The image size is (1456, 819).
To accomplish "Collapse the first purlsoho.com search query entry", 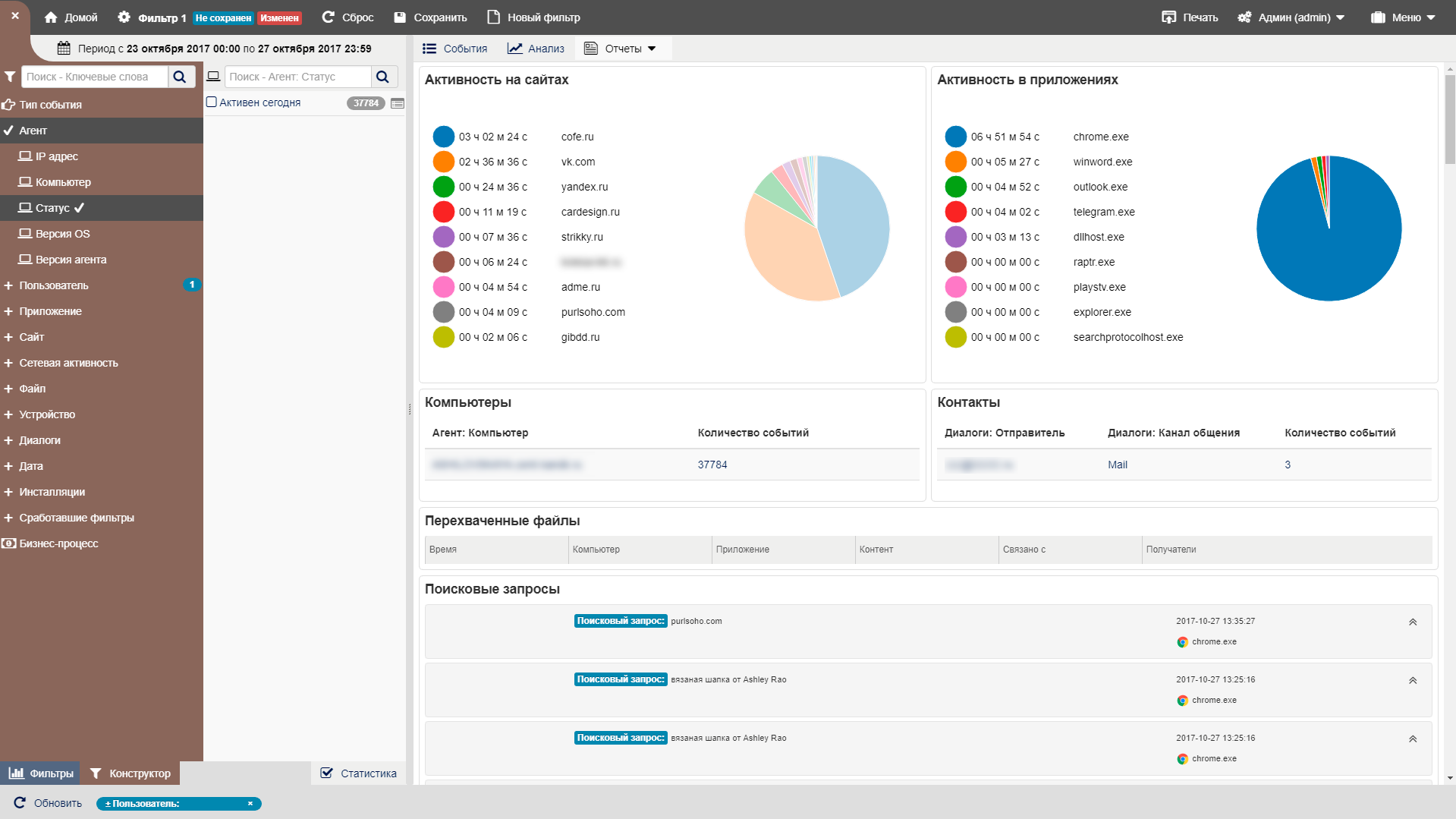I will [x=1412, y=622].
